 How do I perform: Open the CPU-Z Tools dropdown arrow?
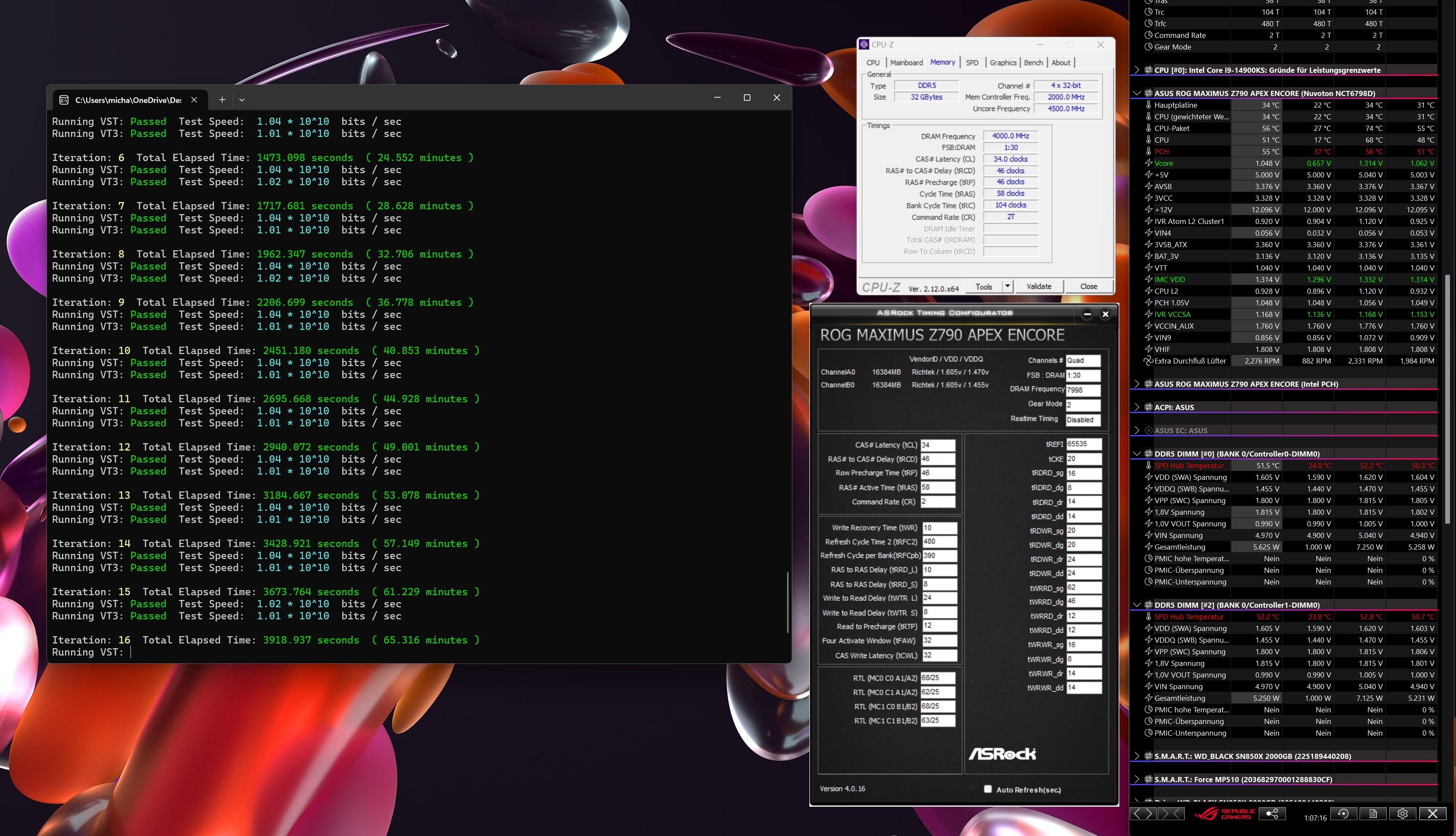pos(1007,286)
